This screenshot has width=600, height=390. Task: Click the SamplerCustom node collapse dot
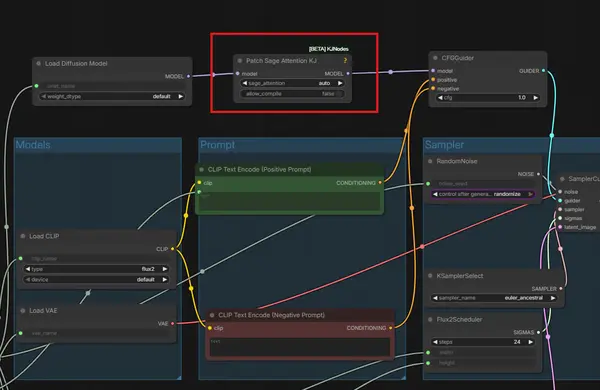[562, 179]
